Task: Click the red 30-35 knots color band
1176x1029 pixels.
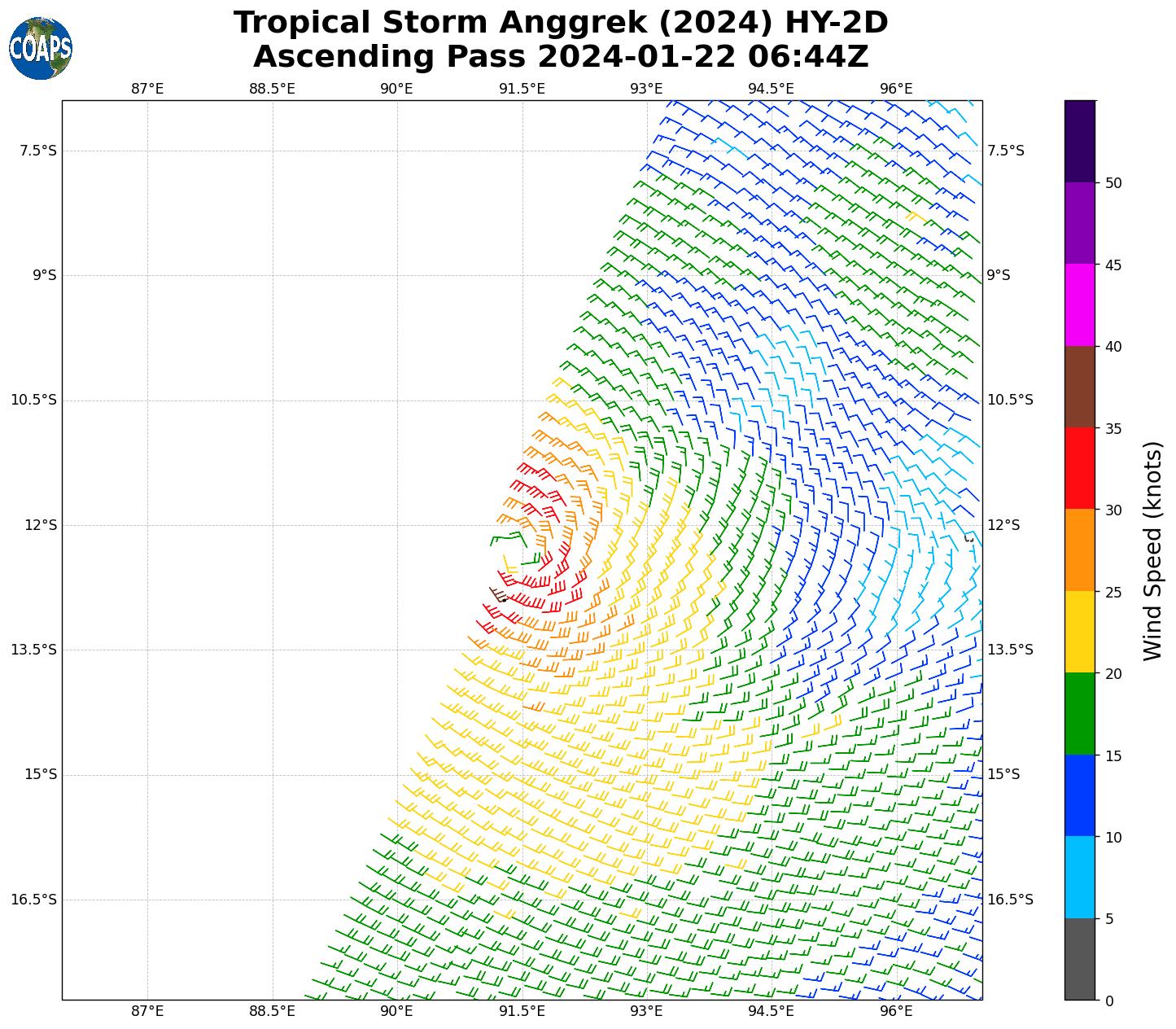Action: click(x=1080, y=468)
